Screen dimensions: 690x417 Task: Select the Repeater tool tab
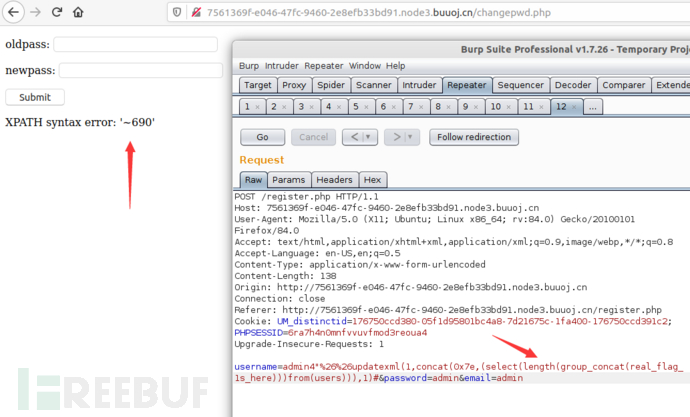click(x=466, y=85)
